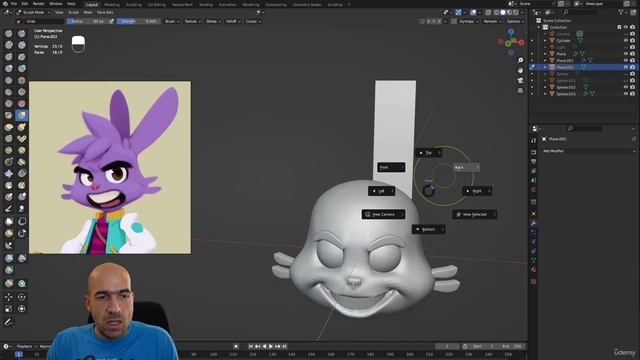The image size is (640, 360).
Task: Jump to timeline end frame button
Action: [284, 347]
